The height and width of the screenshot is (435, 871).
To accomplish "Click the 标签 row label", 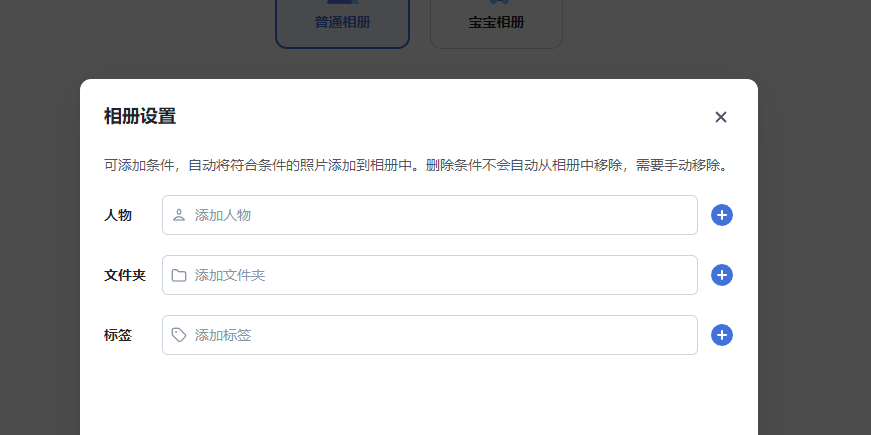I will 118,335.
